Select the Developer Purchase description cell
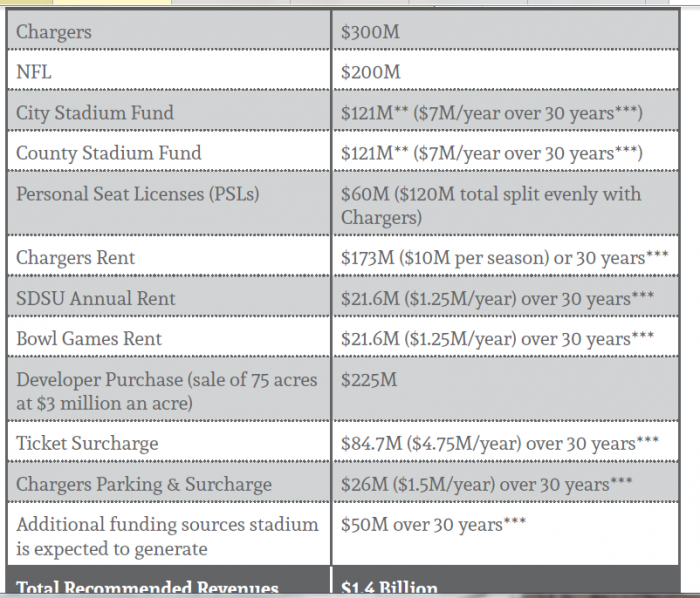The height and width of the screenshot is (598, 700). pyautogui.click(x=166, y=391)
